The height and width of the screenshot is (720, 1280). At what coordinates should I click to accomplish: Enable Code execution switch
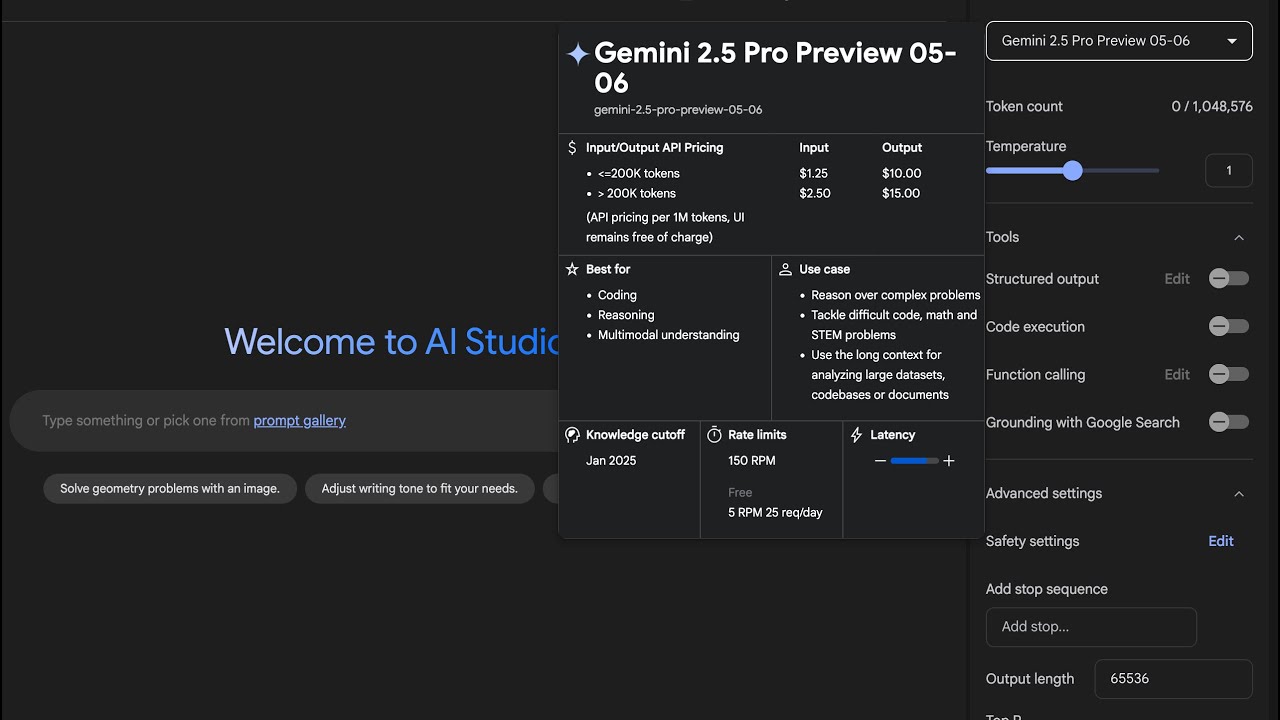coord(1229,326)
